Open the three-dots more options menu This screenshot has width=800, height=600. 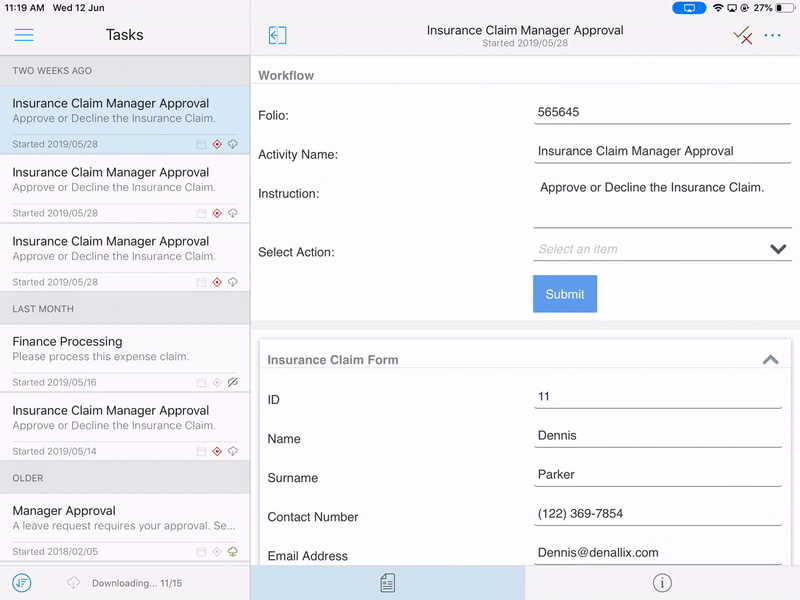pyautogui.click(x=772, y=36)
